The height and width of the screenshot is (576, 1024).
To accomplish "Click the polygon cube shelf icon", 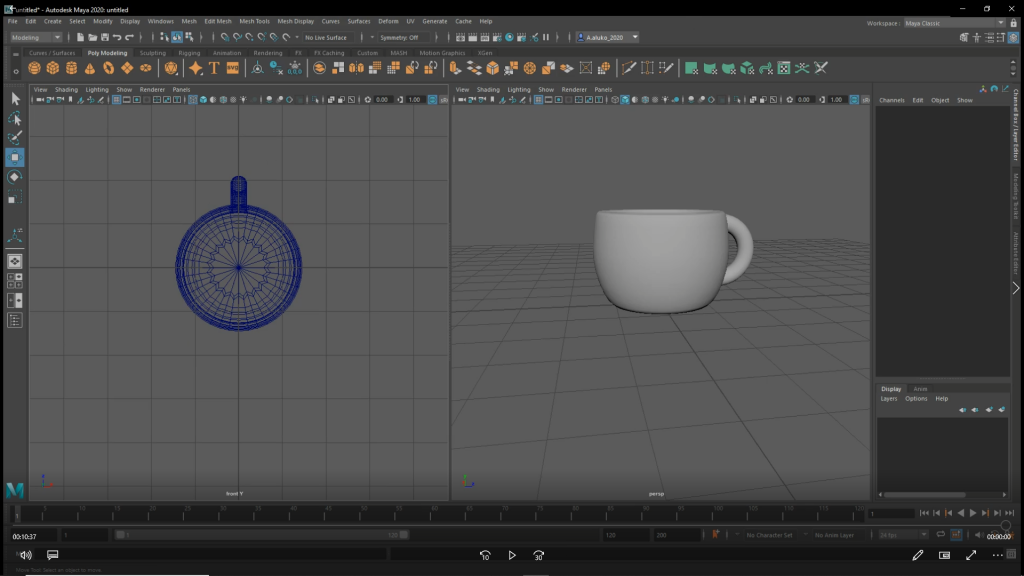I will click(x=53, y=68).
